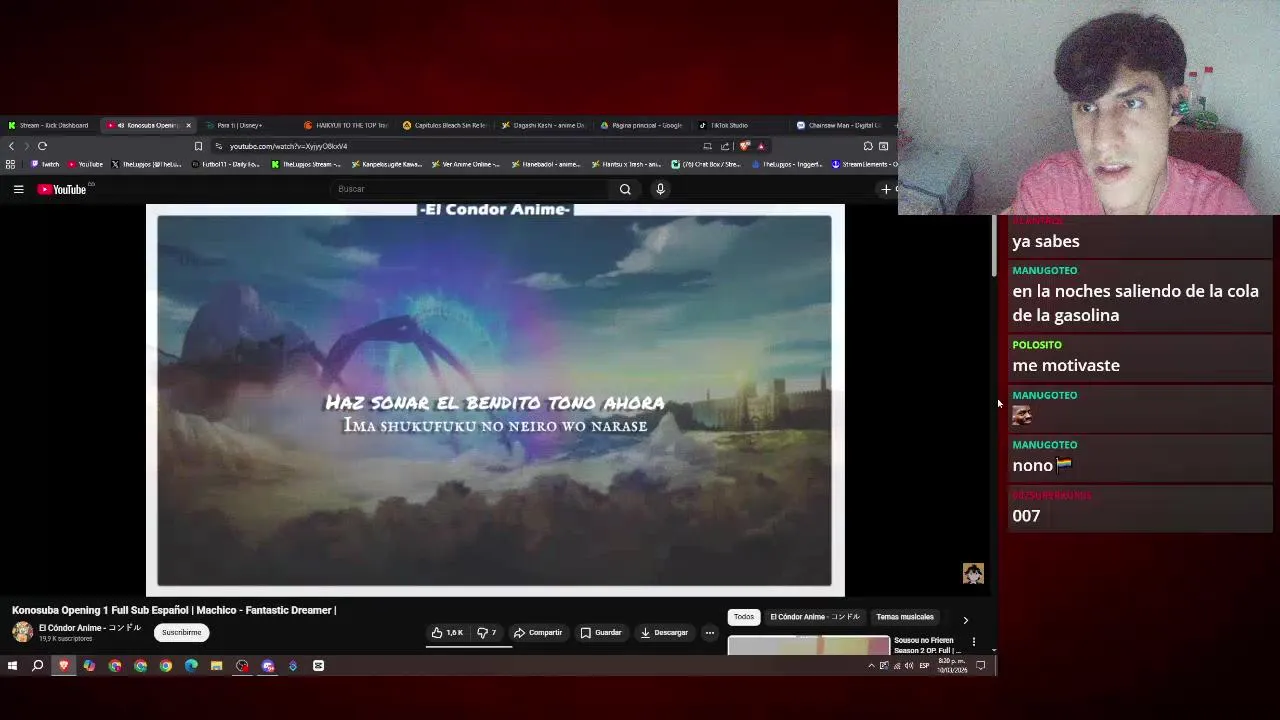The height and width of the screenshot is (720, 1280).
Task: Switch to the Chainsaw Man tab
Action: (838, 126)
